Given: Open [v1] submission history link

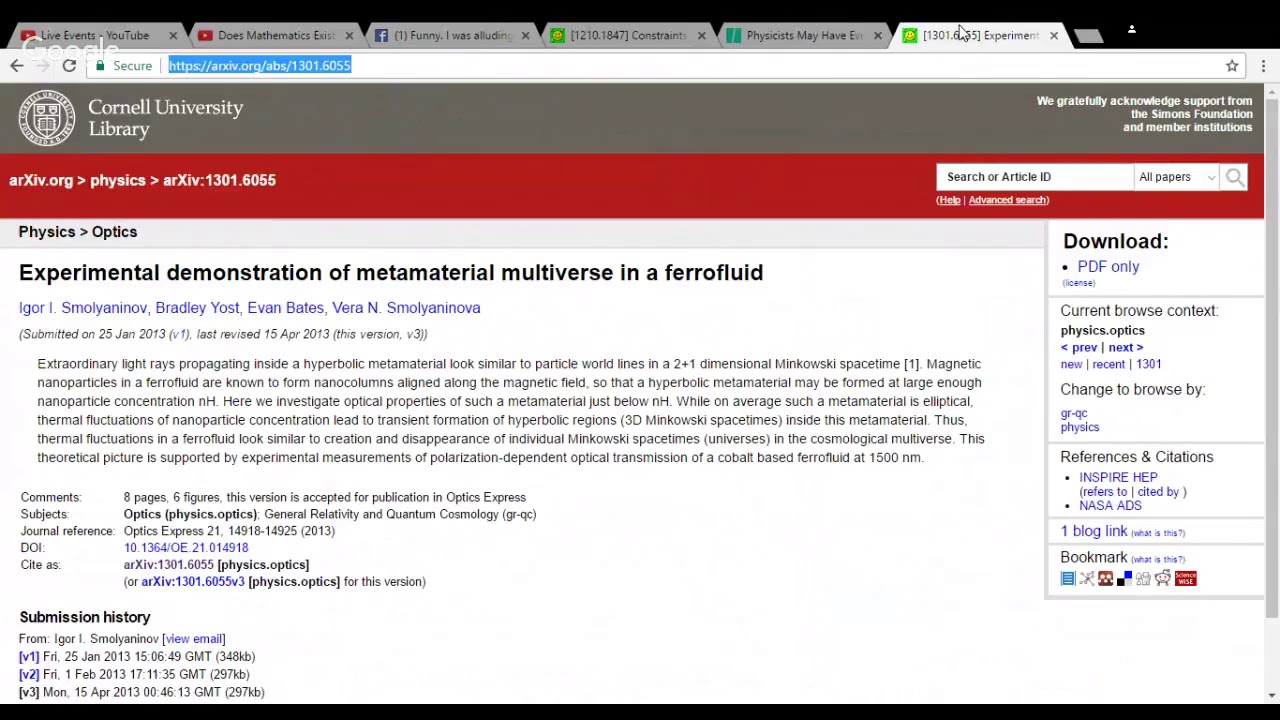Looking at the screenshot, I should (29, 657).
